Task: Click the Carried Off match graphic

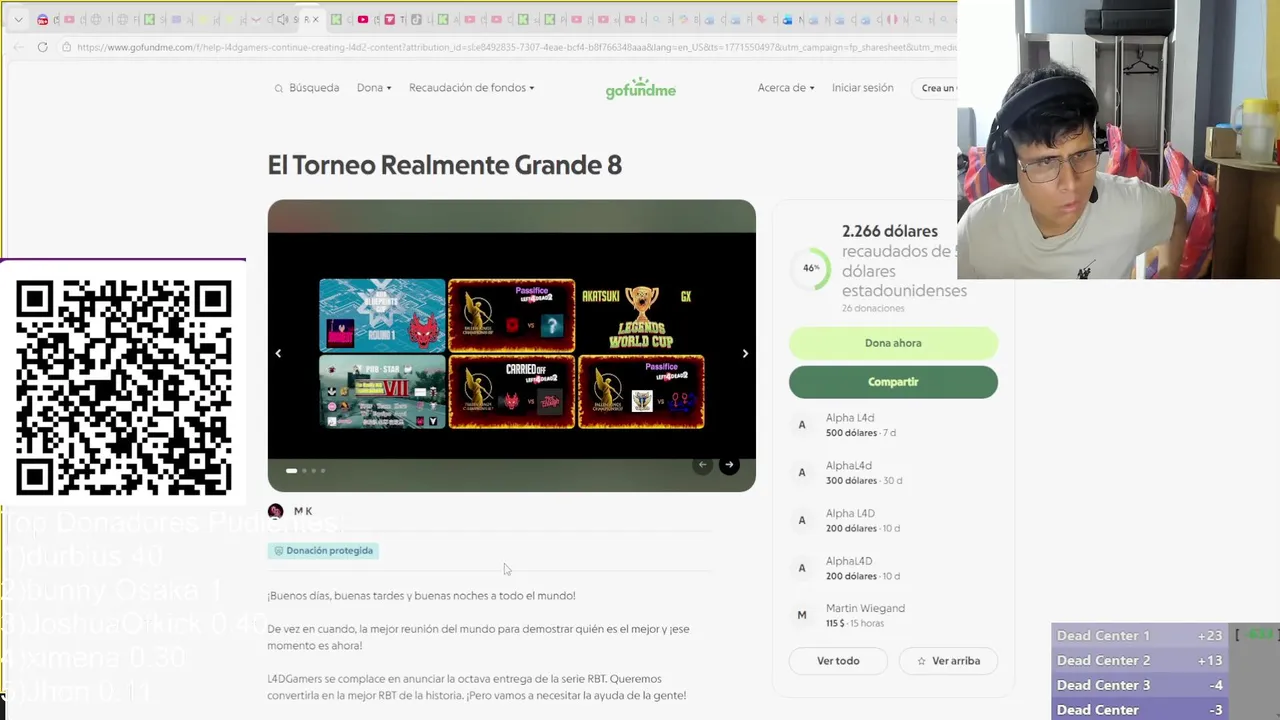Action: pyautogui.click(x=511, y=392)
